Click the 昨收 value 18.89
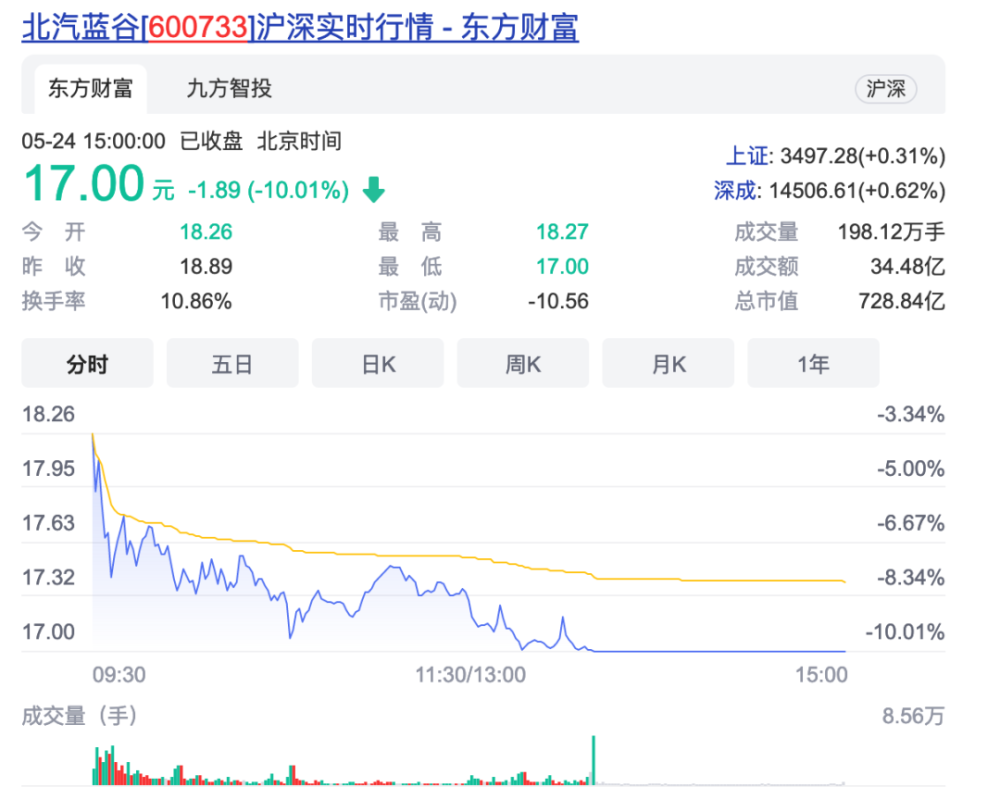Viewport: 1000px width, 800px height. click(206, 266)
